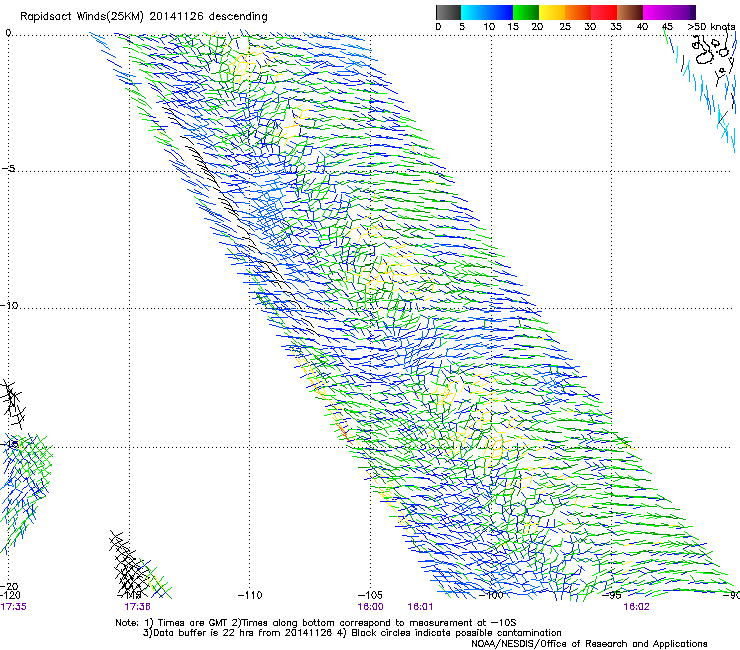This screenshot has width=740, height=650.
Task: Click the -110 longitude label
Action: [250, 595]
